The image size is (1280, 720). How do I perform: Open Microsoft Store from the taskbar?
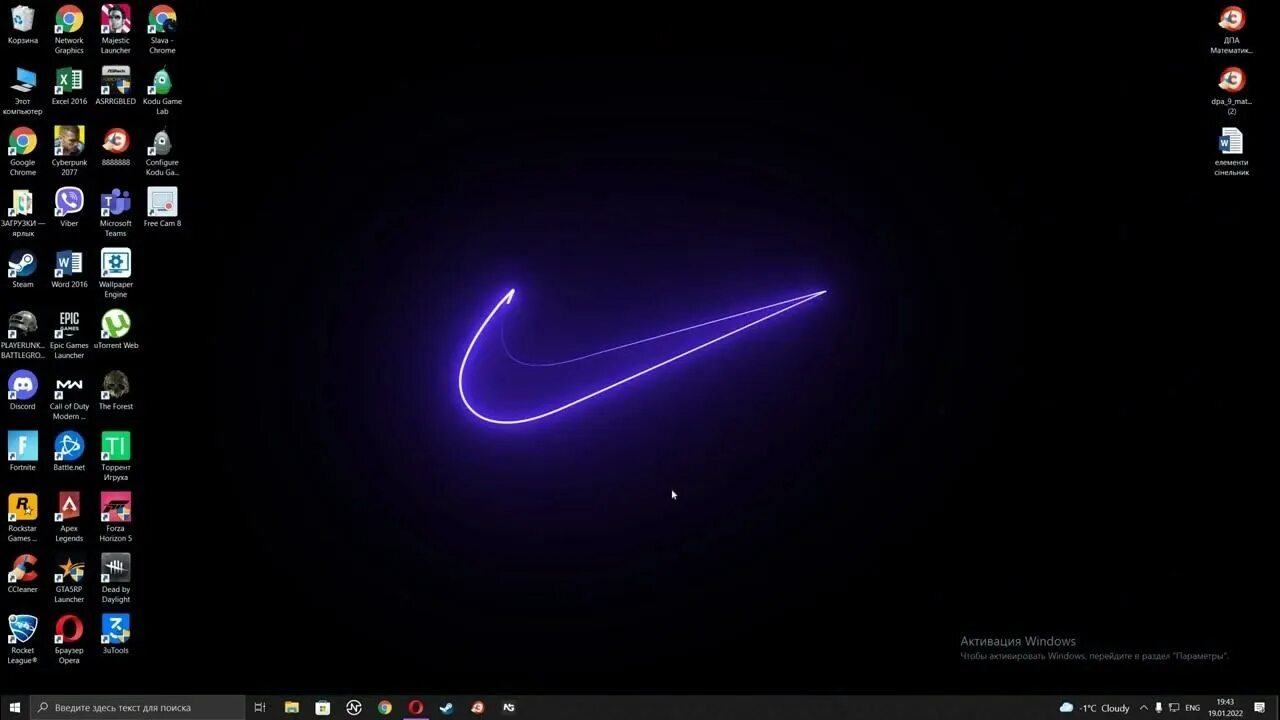click(x=323, y=707)
